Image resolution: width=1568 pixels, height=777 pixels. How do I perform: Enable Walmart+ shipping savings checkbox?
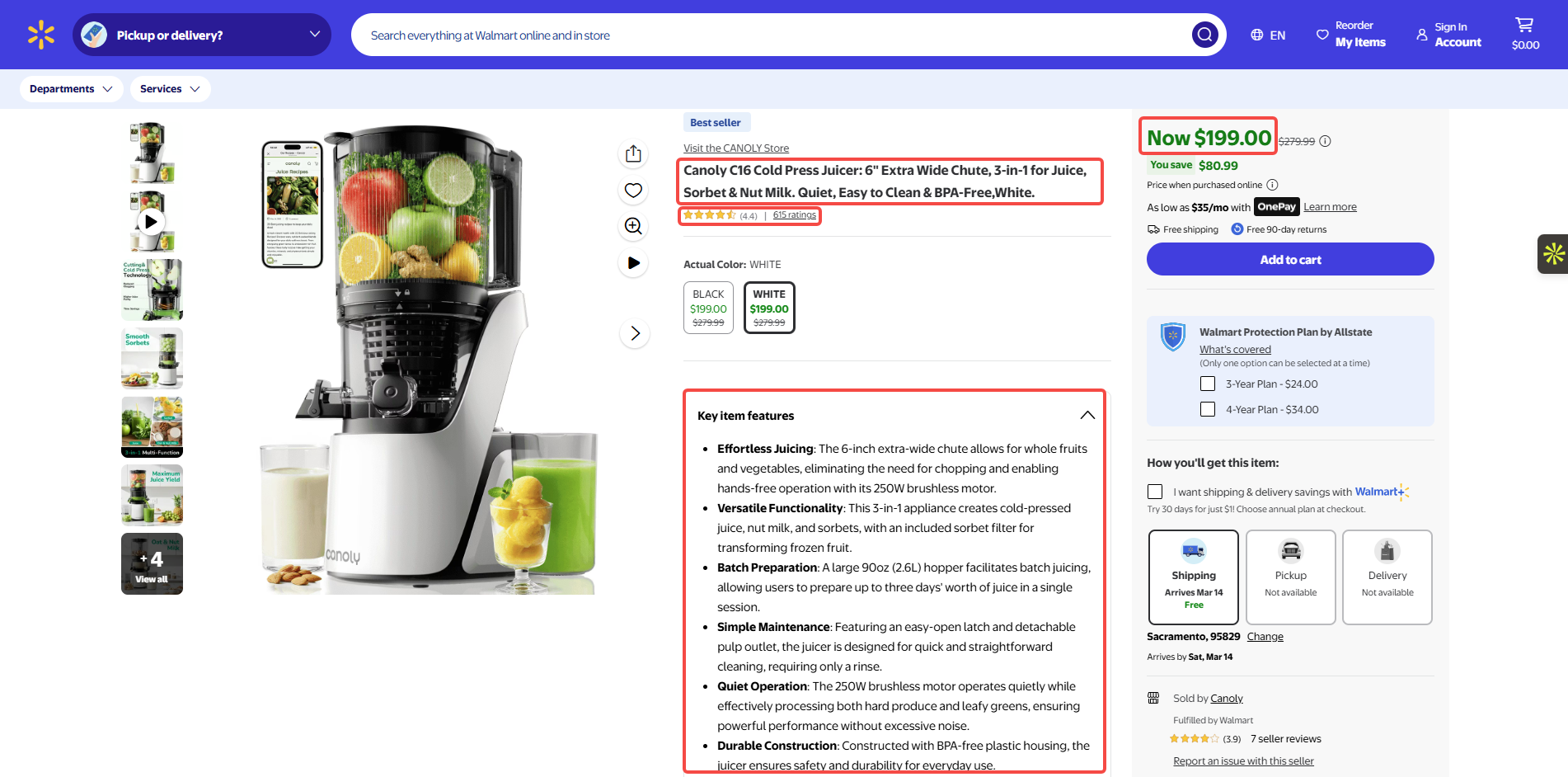(x=1155, y=492)
